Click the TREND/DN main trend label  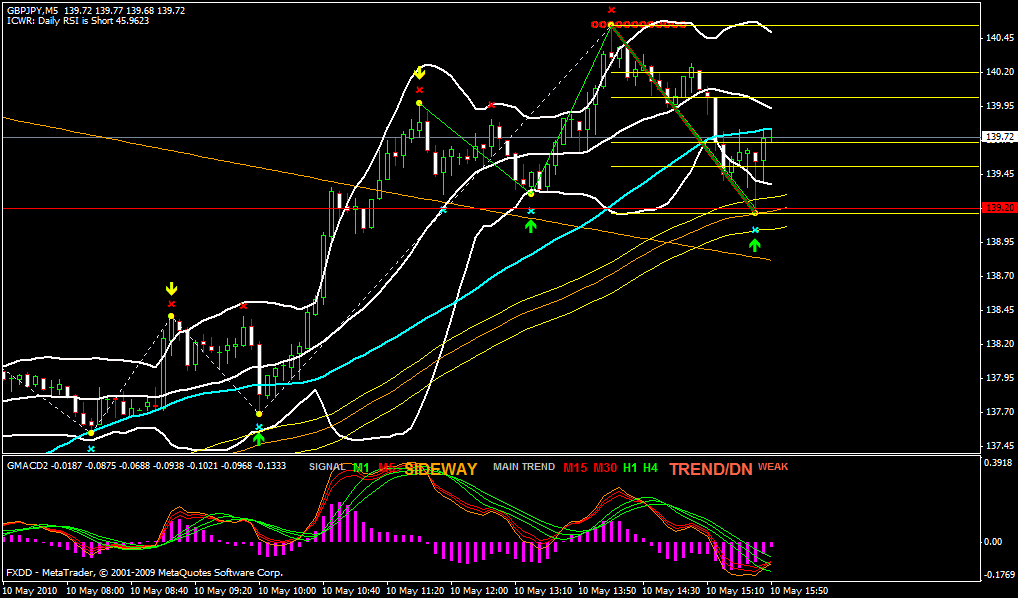point(710,468)
